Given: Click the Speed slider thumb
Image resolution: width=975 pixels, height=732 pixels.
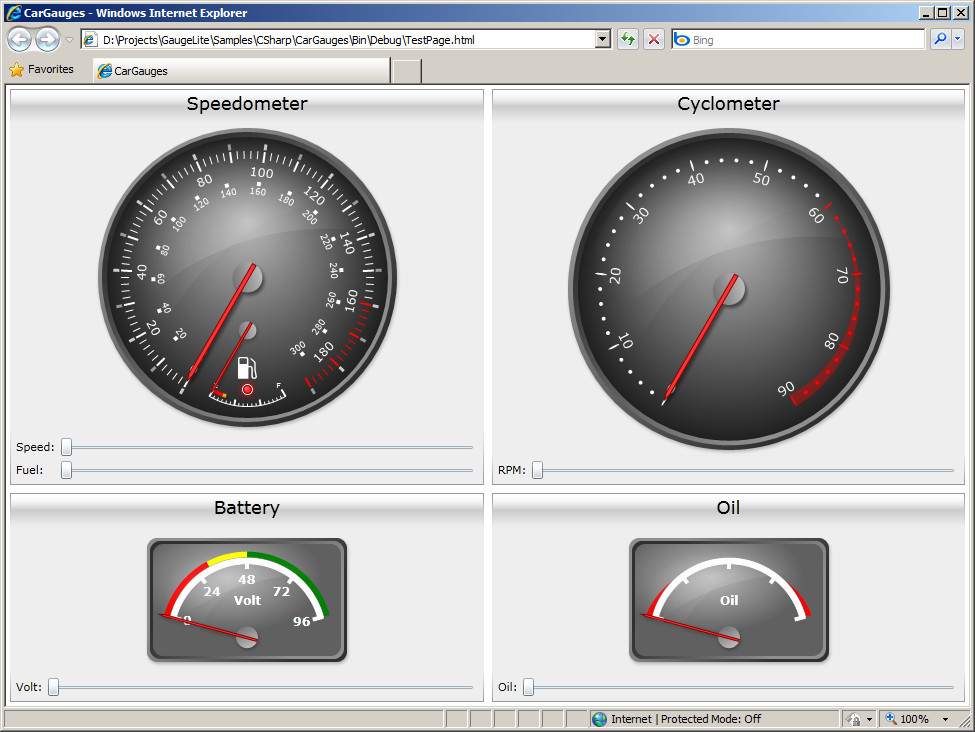Looking at the screenshot, I should [x=66, y=447].
